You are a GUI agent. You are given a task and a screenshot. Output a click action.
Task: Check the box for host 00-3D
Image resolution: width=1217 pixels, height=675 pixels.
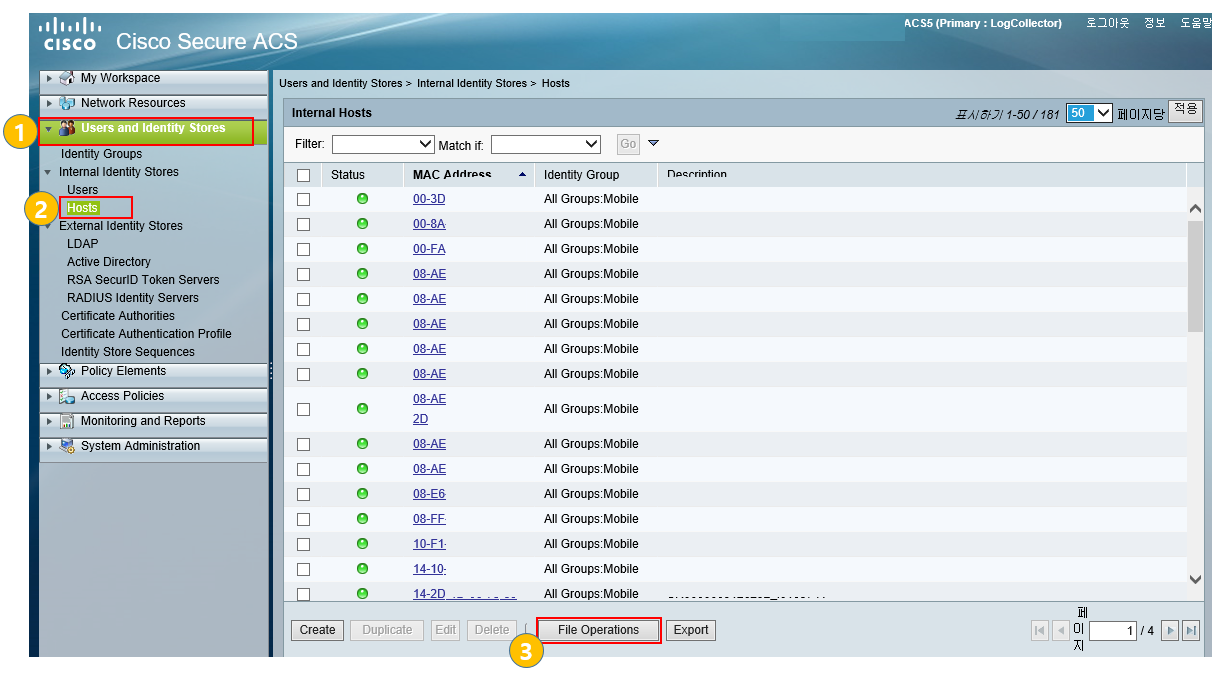303,199
